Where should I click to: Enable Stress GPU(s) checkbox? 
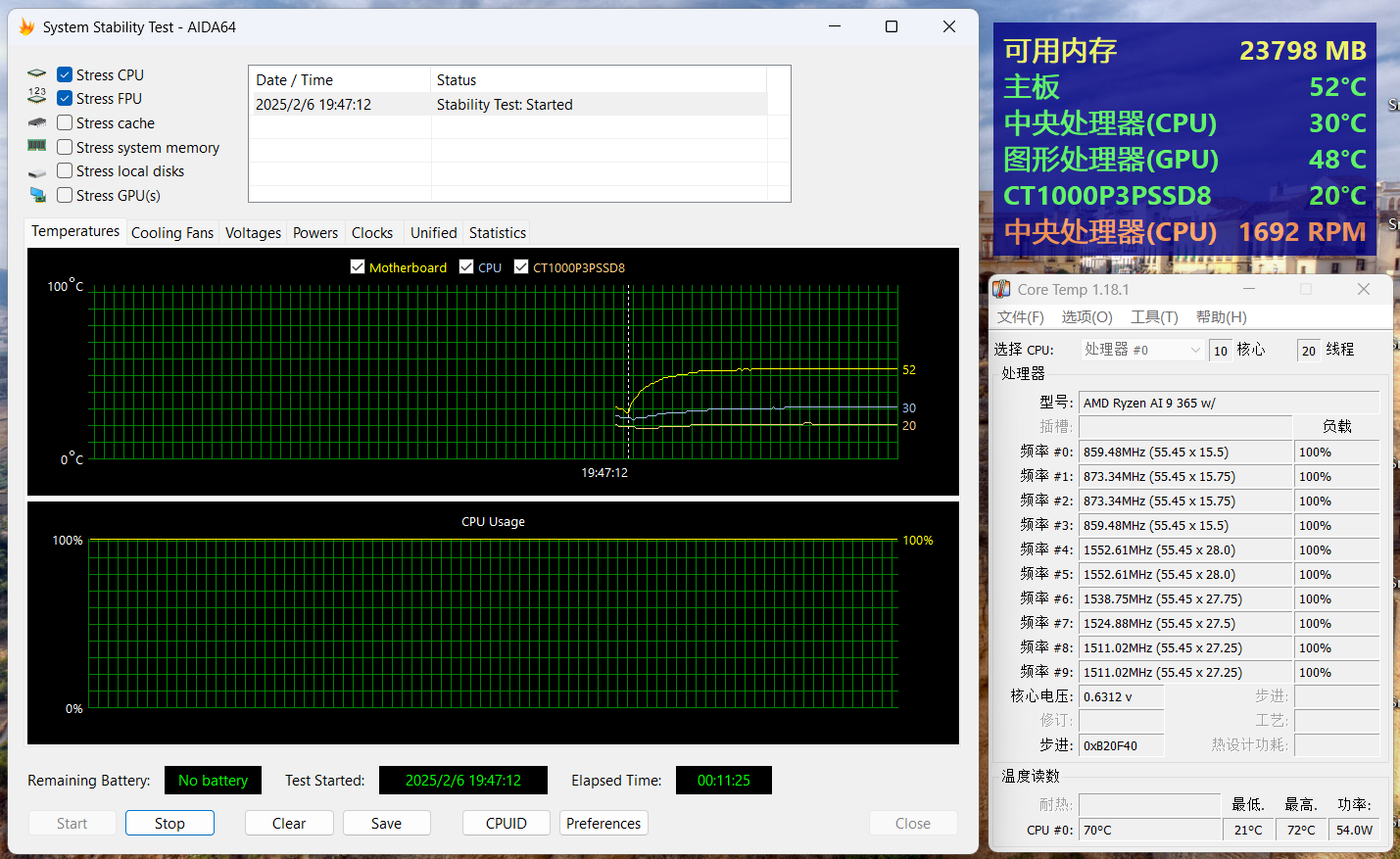(x=65, y=195)
